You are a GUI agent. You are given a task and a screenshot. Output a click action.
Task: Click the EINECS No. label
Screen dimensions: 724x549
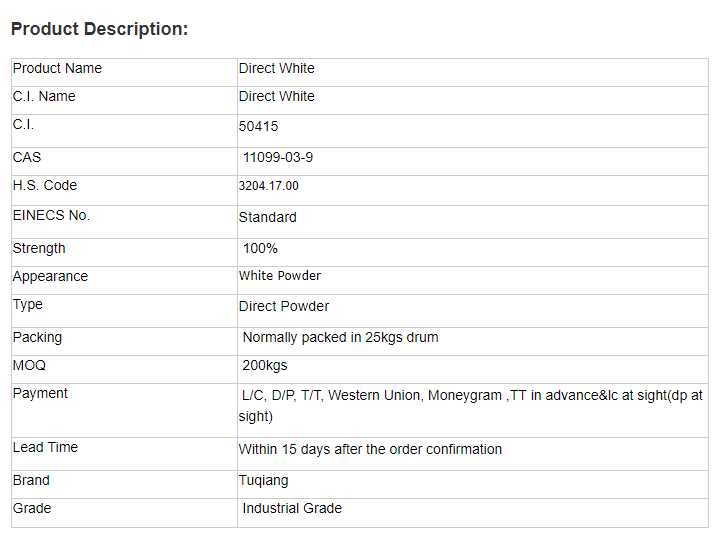pyautogui.click(x=51, y=216)
